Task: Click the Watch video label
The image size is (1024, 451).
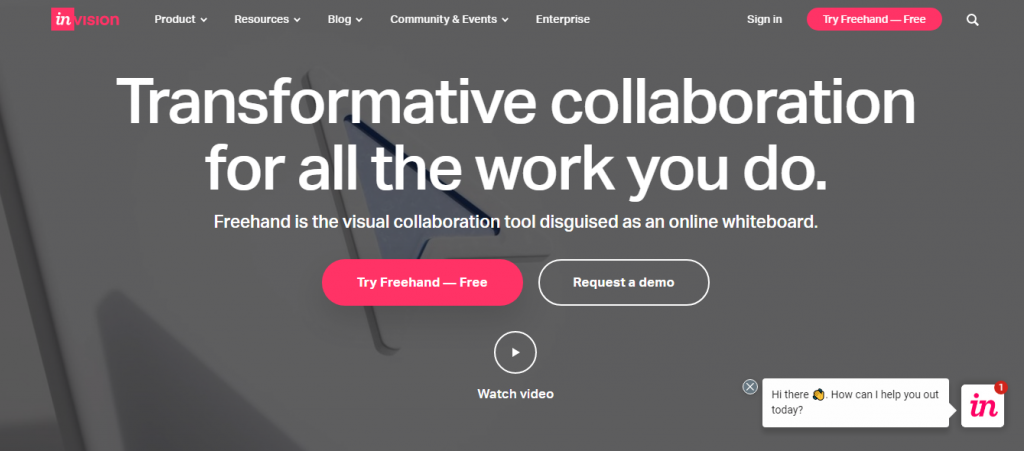Action: 515,394
